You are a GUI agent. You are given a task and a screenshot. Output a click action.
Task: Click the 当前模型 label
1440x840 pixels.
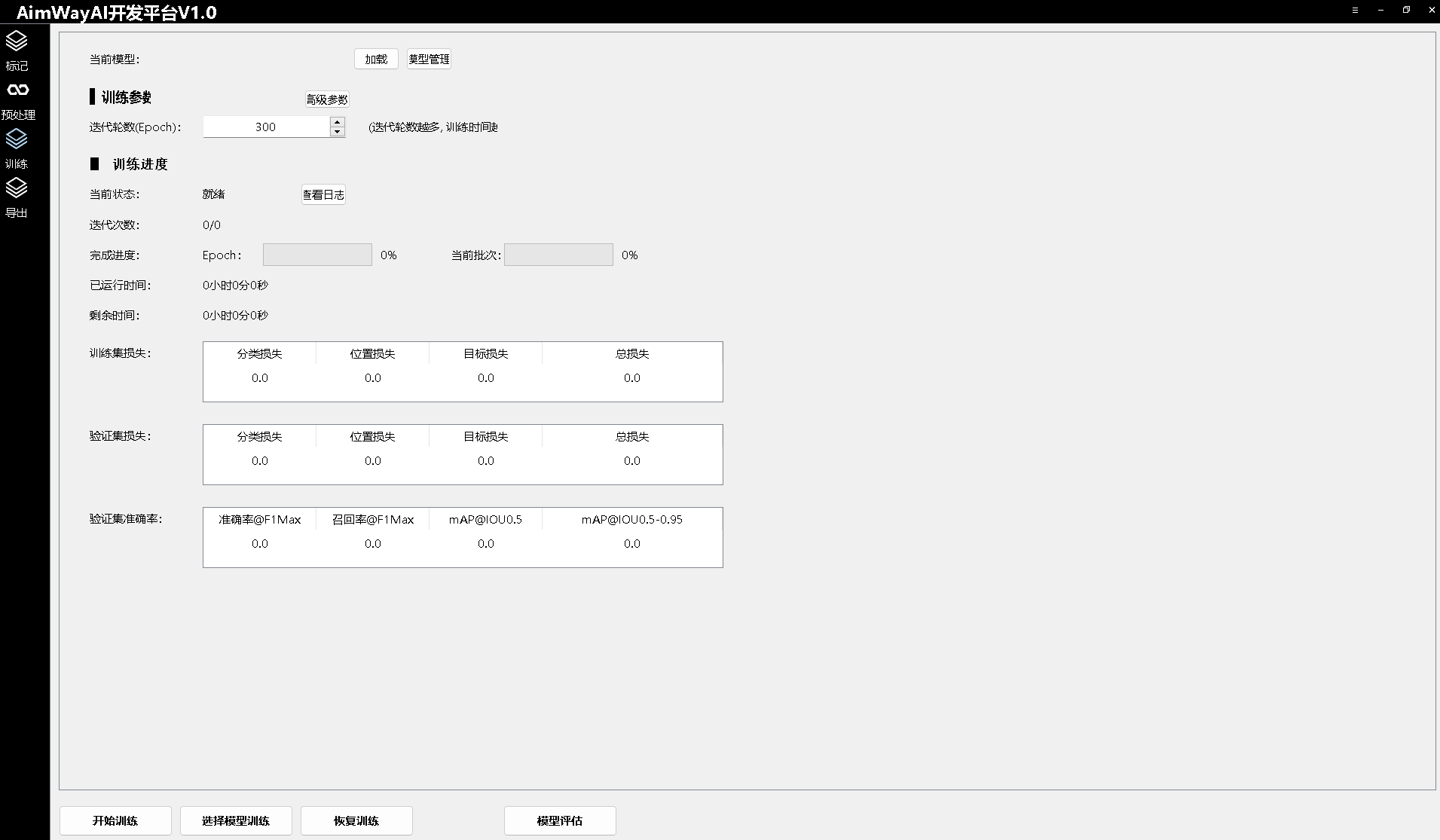(x=115, y=59)
